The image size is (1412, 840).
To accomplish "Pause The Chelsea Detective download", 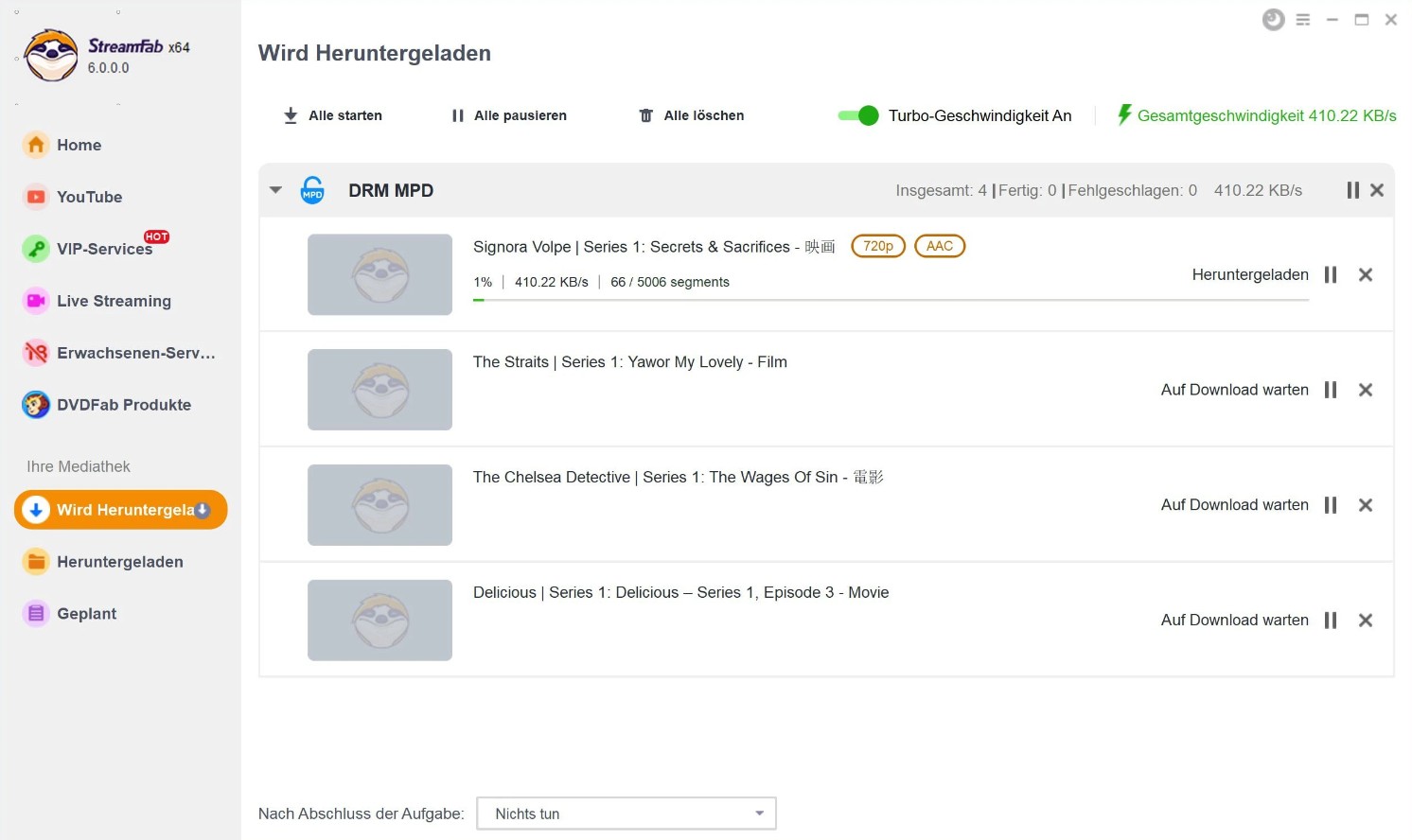I will pyautogui.click(x=1331, y=505).
